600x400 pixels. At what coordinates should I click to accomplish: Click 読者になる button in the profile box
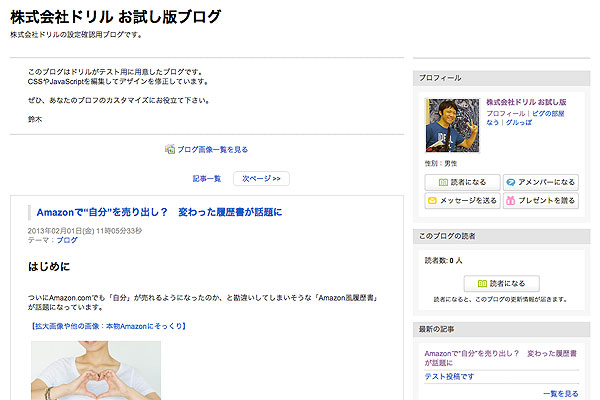click(462, 182)
